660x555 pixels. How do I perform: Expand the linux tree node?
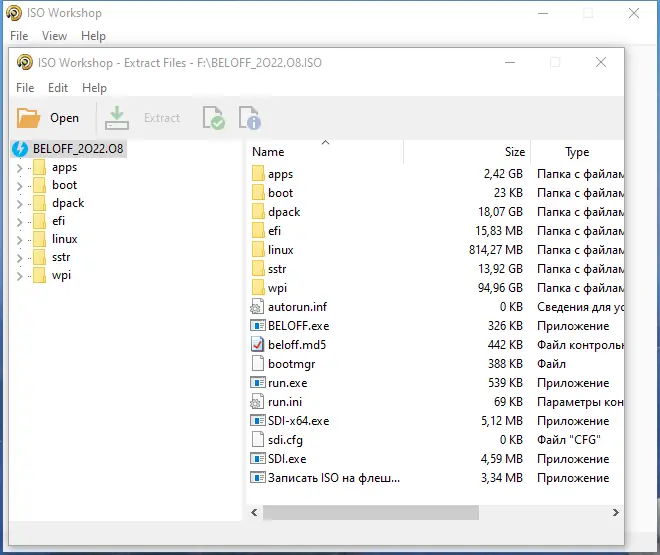coord(19,240)
